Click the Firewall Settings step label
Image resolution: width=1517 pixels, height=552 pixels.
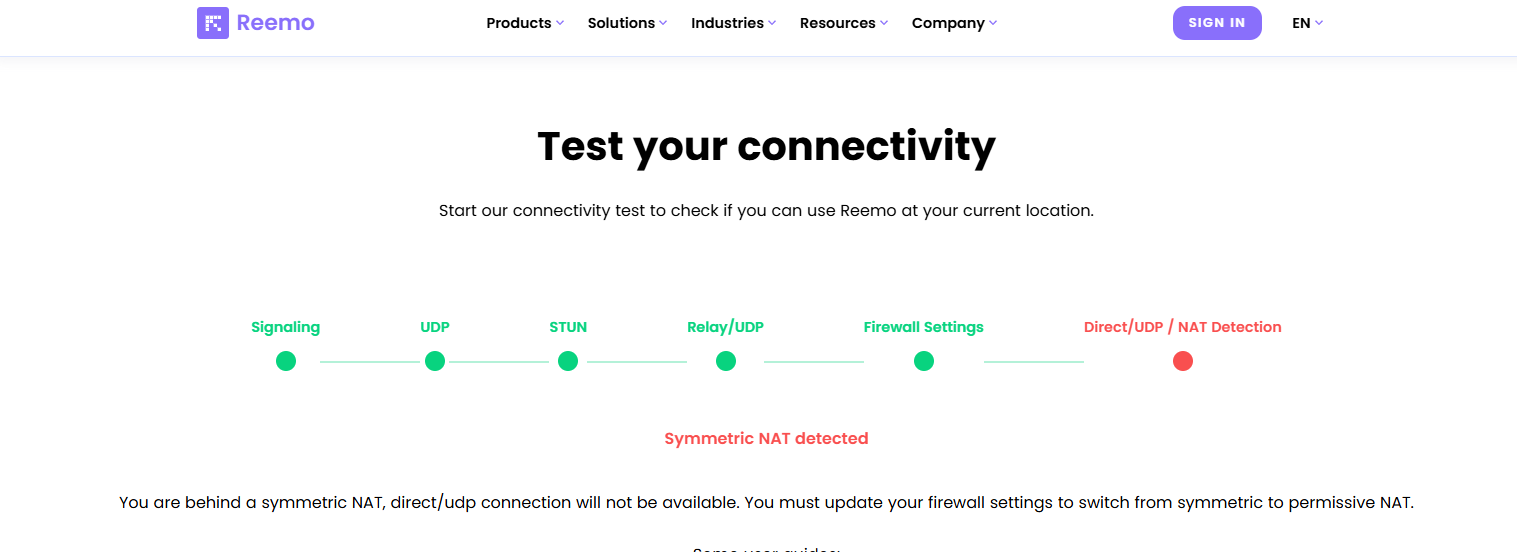(923, 327)
